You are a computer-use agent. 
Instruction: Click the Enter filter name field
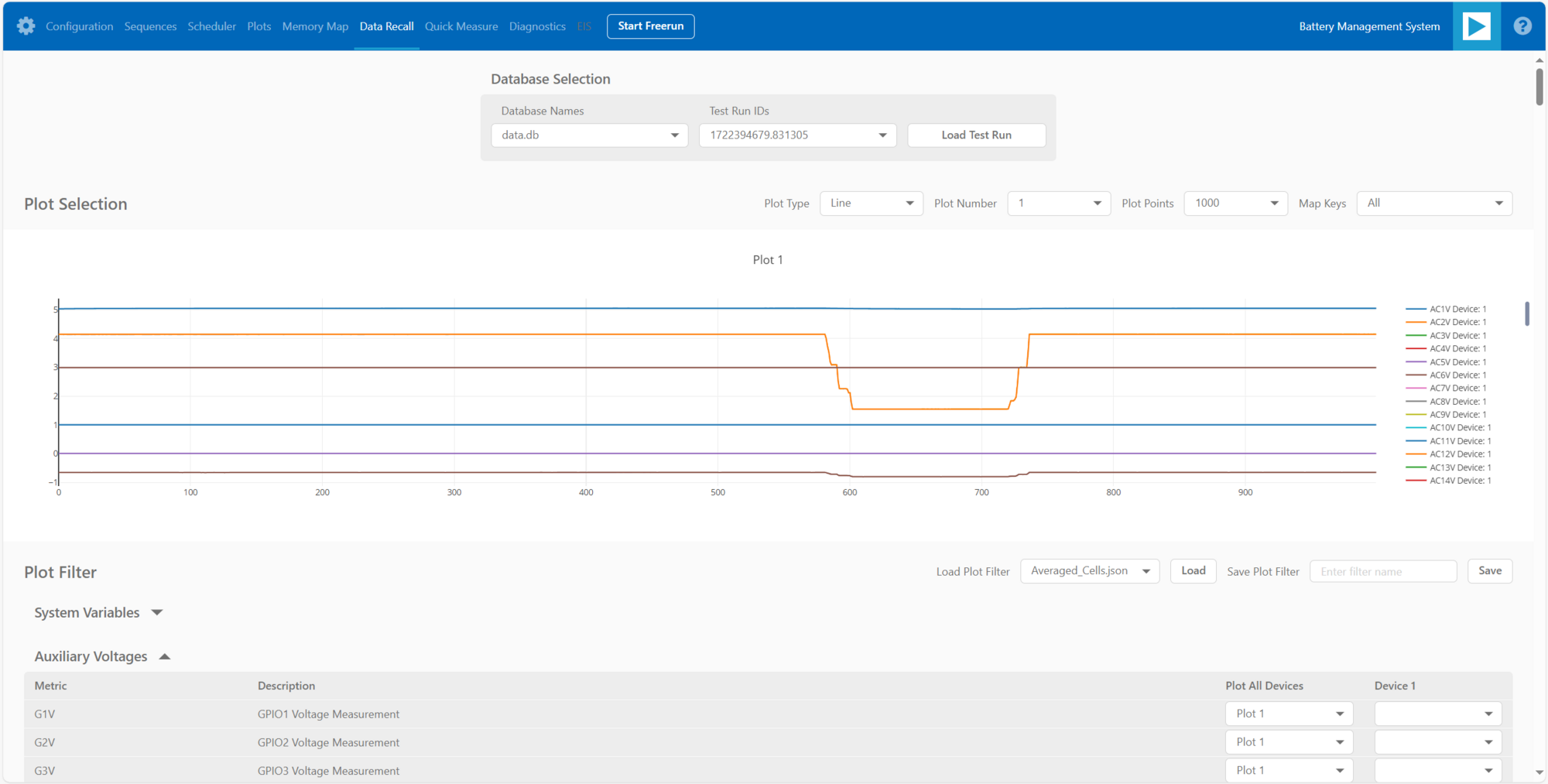(1383, 570)
